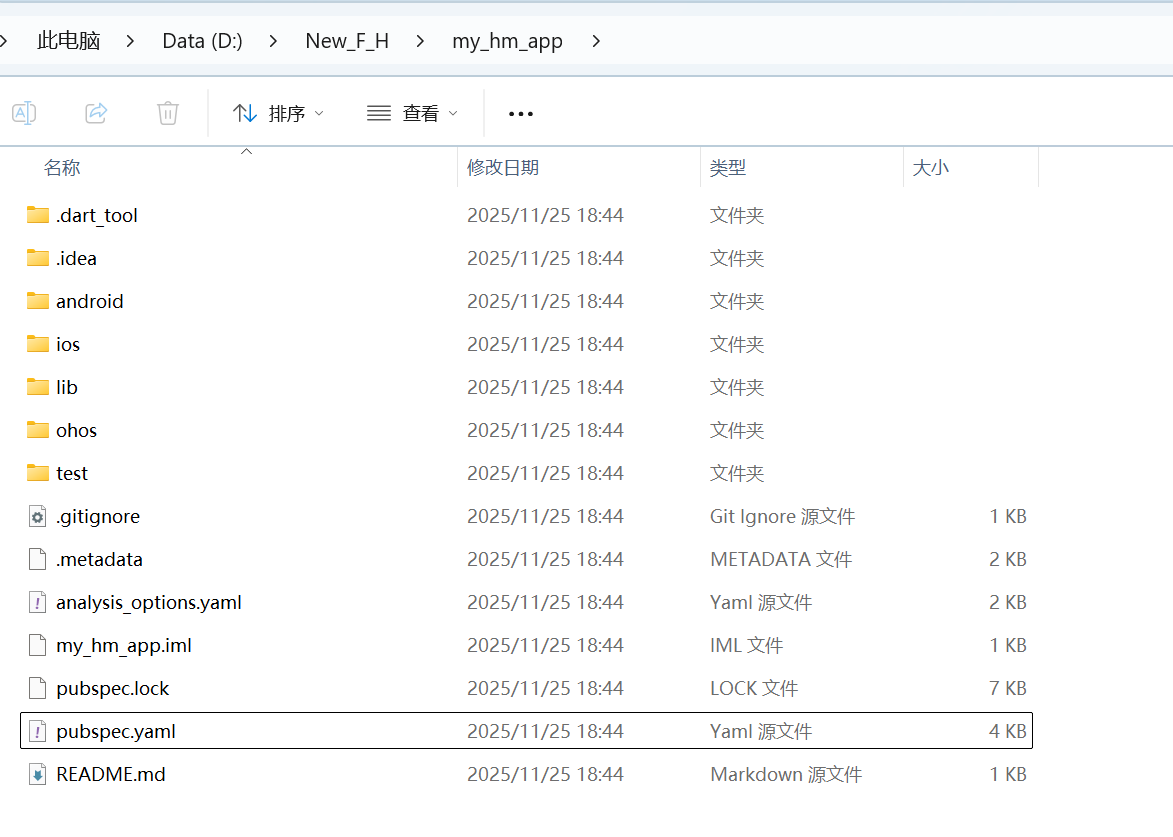The height and width of the screenshot is (837, 1173).
Task: Click the 4 KB size value
Action: [x=1008, y=732]
